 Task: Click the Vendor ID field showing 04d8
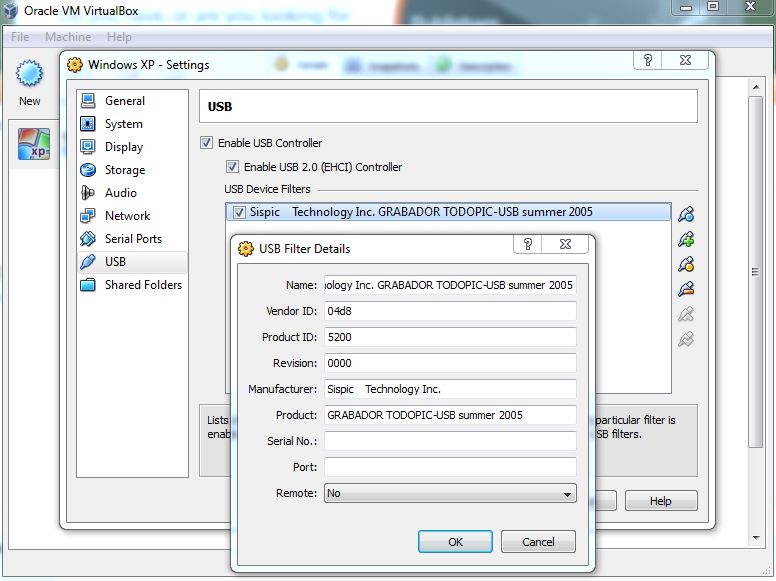tap(450, 311)
